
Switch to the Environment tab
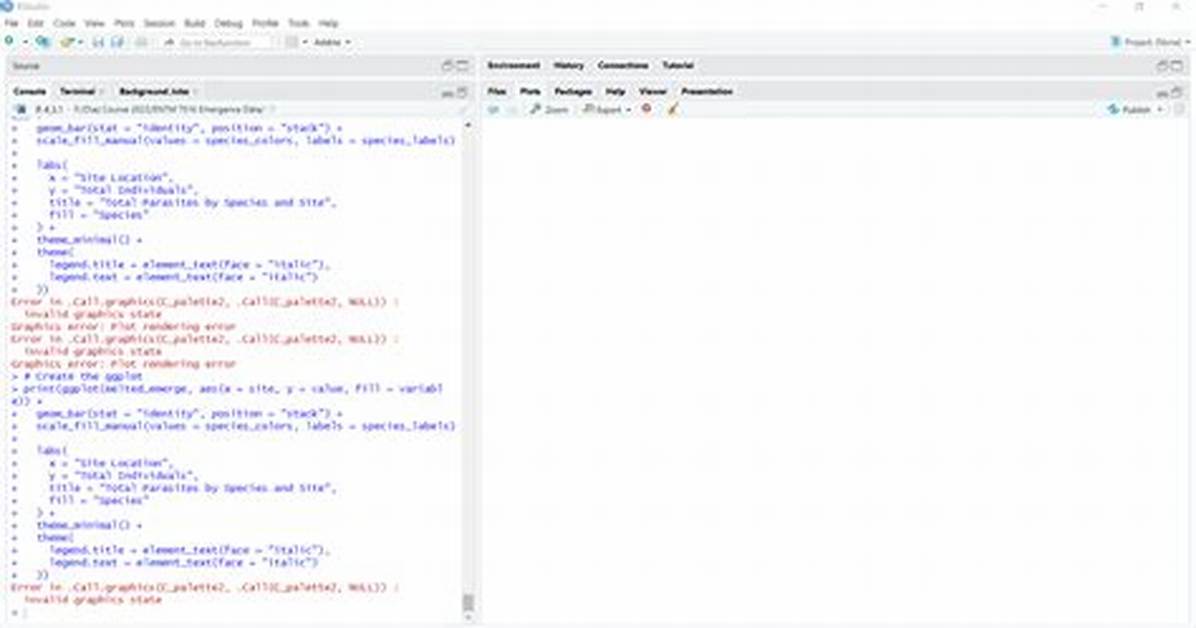(513, 66)
